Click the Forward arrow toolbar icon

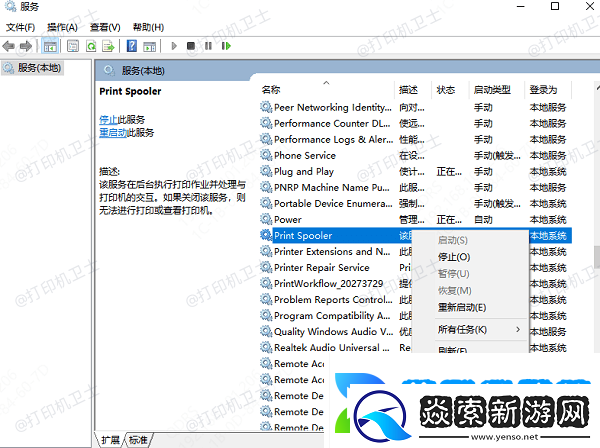coord(26,46)
